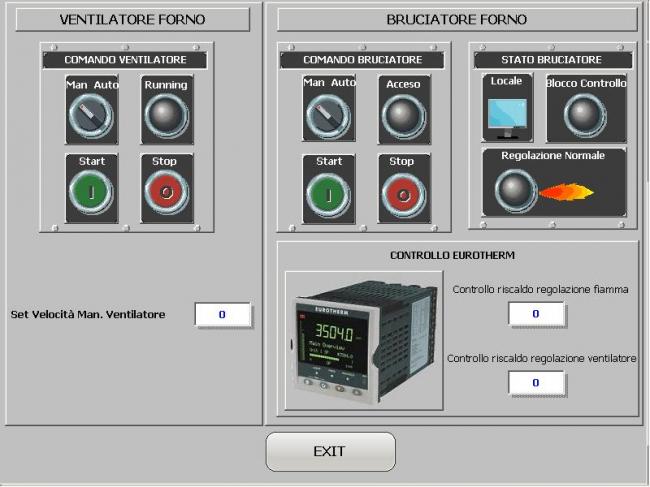This screenshot has height=487, width=650.
Task: Click the ventilatore Running indicator lamp
Action: tap(167, 116)
